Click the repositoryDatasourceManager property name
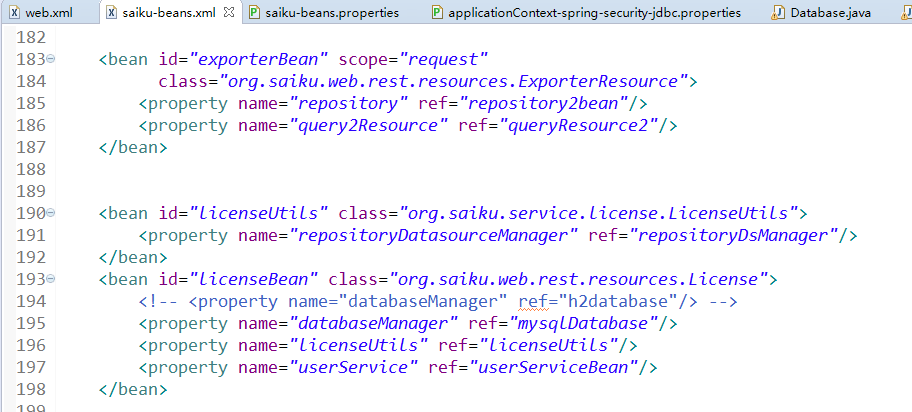 coord(433,236)
